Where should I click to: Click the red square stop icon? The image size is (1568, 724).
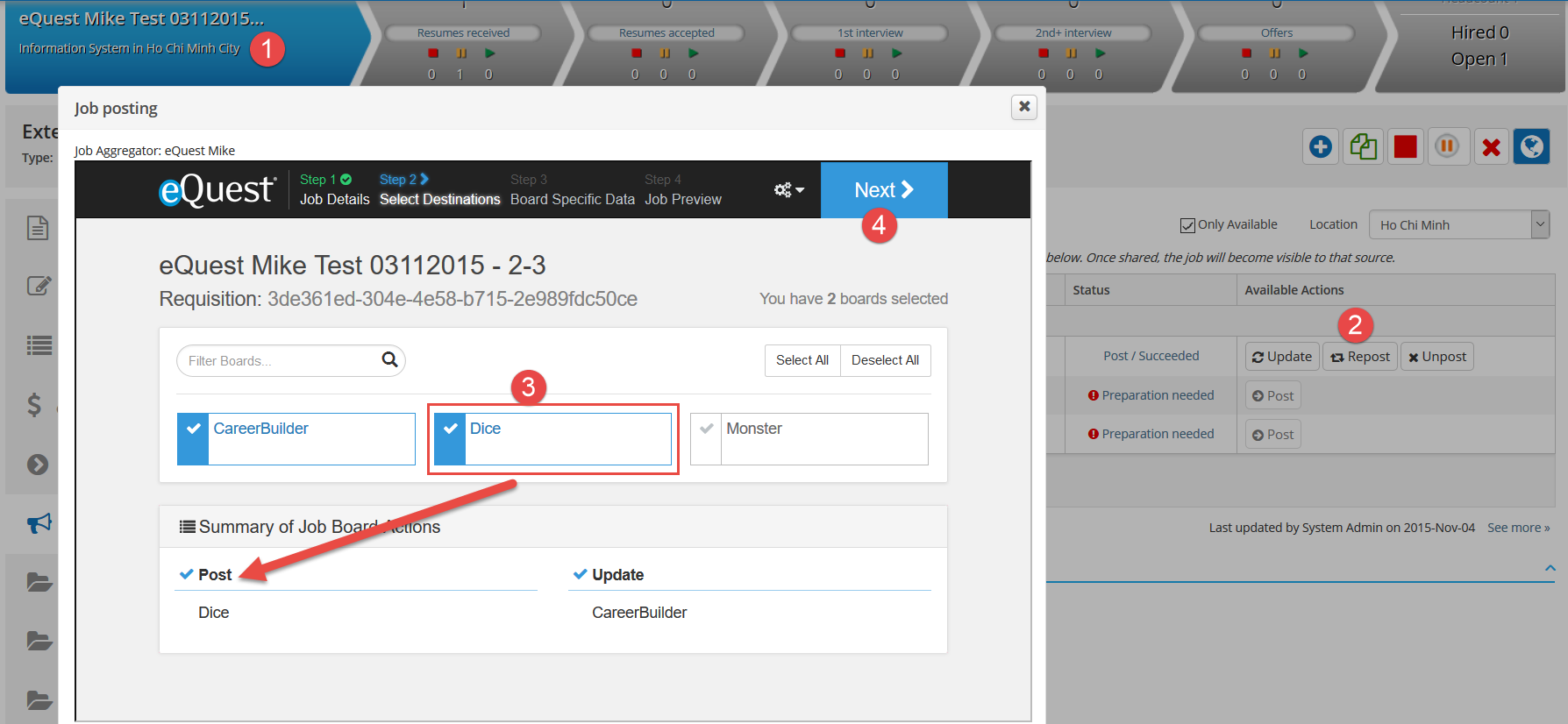click(1405, 146)
